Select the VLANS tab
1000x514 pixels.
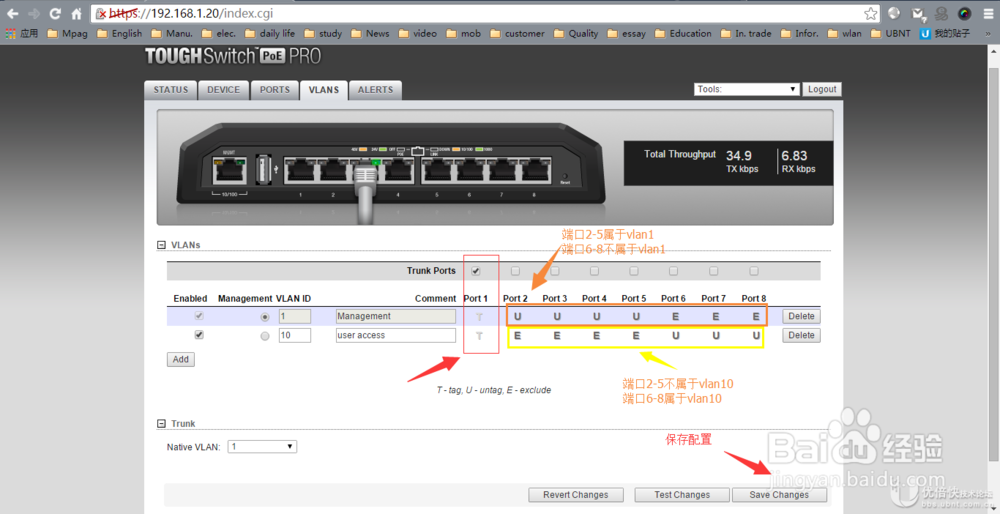click(324, 90)
